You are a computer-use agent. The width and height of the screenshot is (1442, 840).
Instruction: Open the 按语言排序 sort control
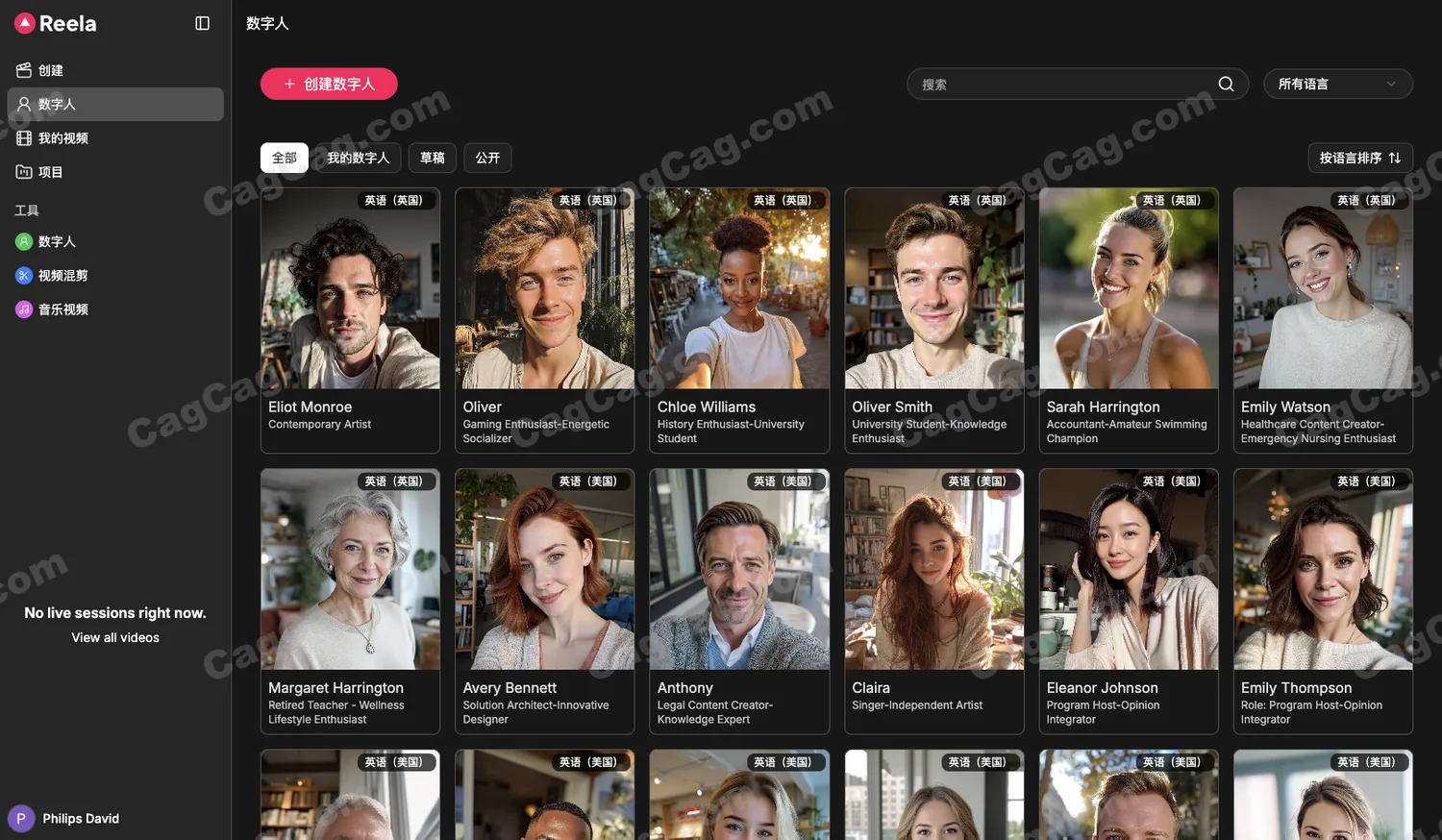(1360, 158)
